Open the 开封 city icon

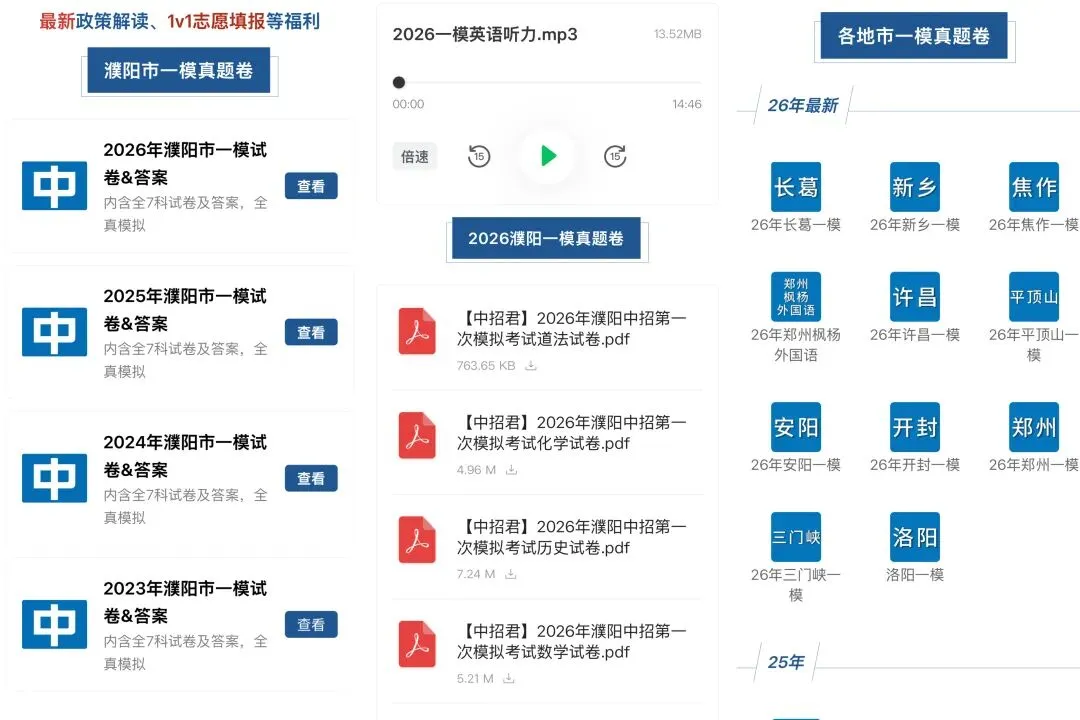click(x=915, y=427)
